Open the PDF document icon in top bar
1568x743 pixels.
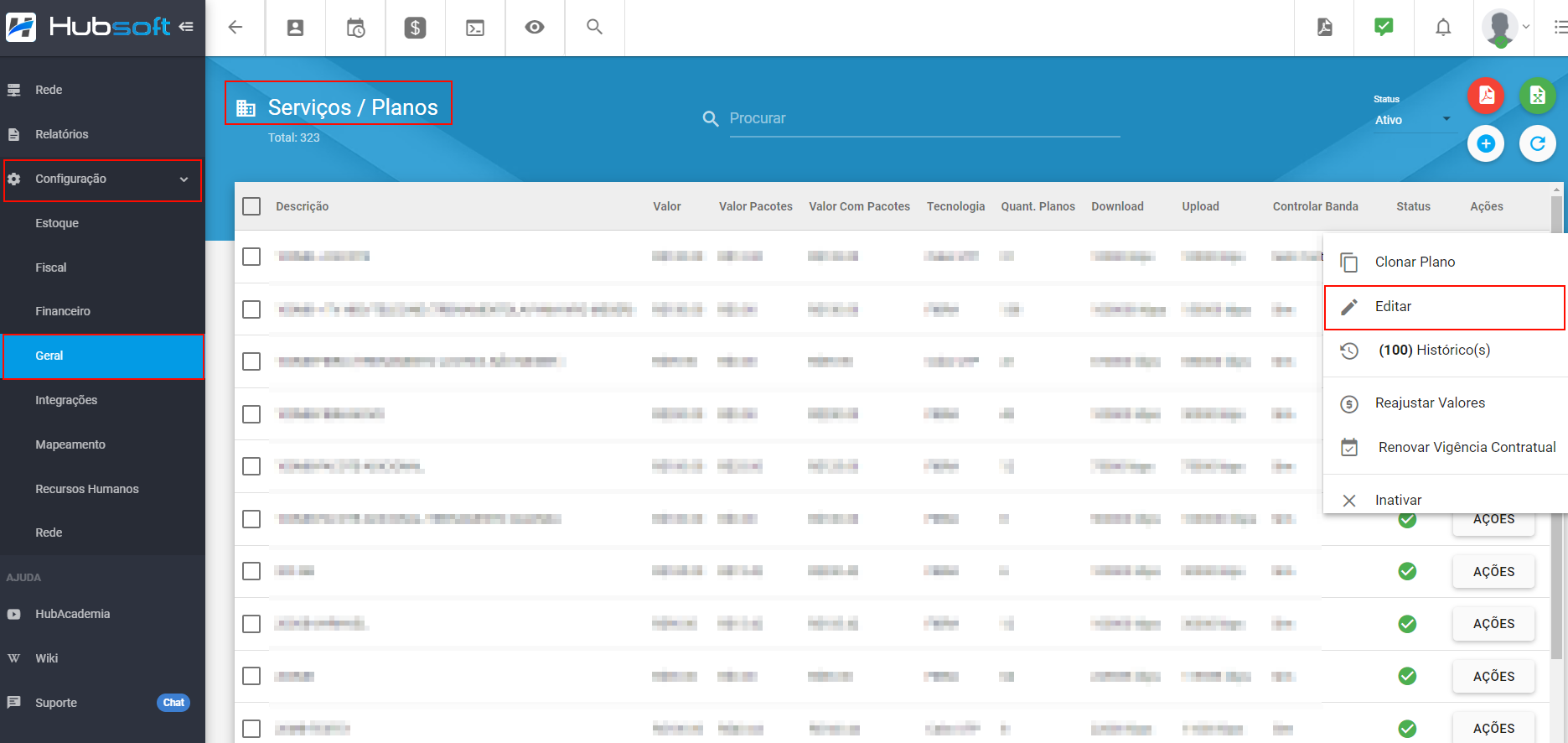(x=1325, y=28)
